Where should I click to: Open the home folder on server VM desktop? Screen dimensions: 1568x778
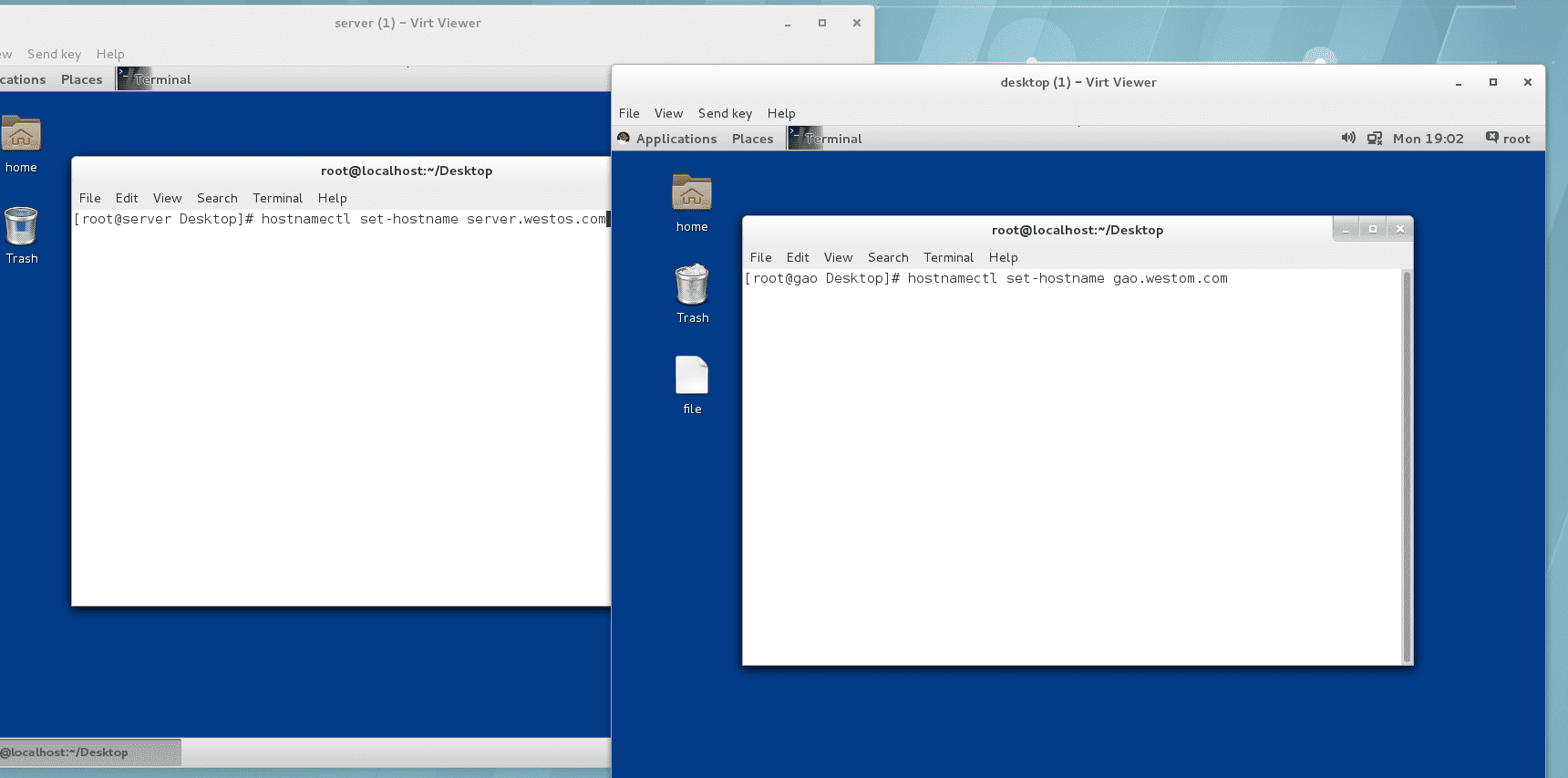(21, 134)
